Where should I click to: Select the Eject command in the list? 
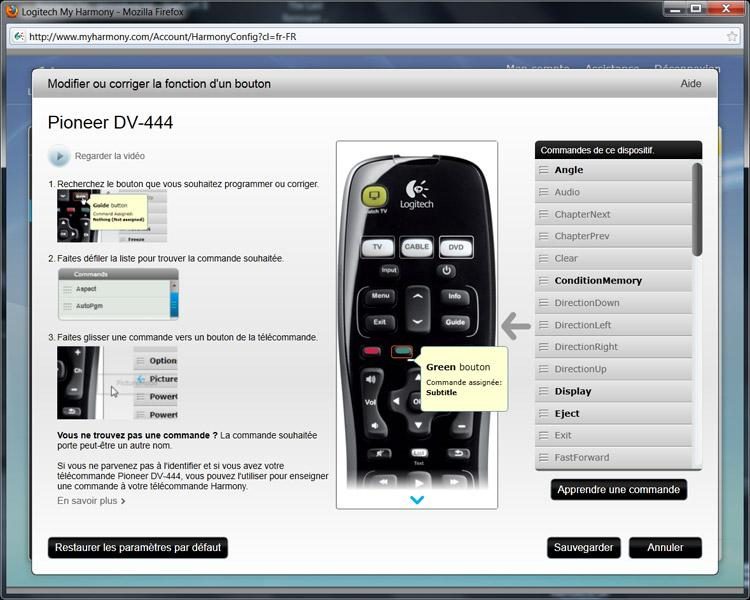point(613,413)
